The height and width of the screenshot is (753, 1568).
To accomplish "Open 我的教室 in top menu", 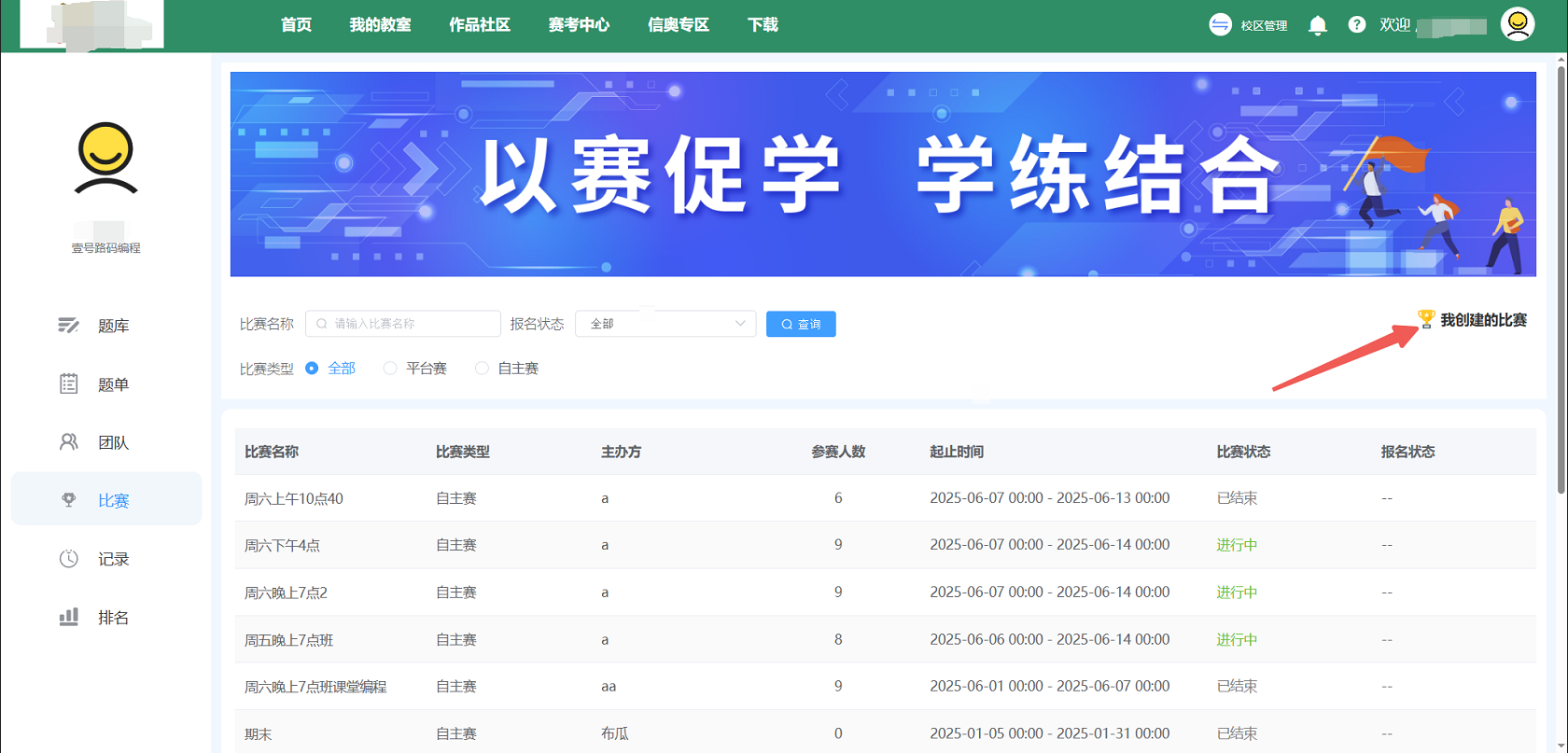I will [380, 25].
